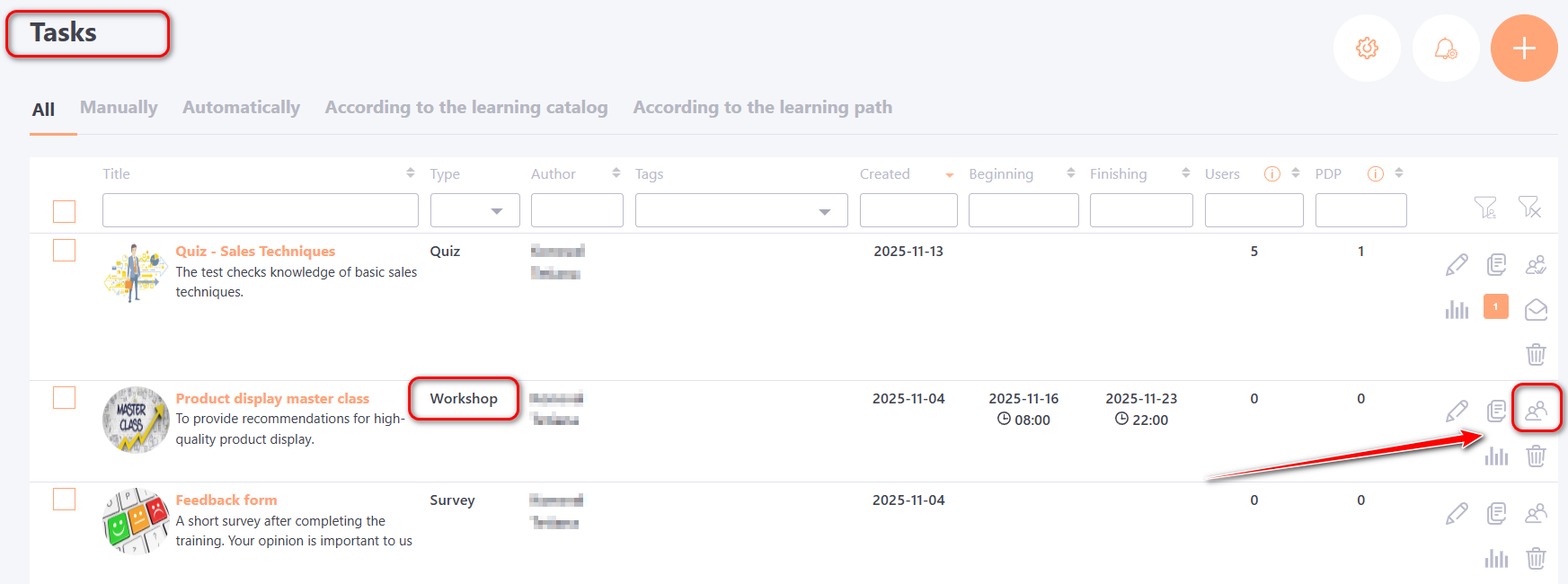The image size is (1568, 584).
Task: Open envelope icon in Quiz row
Action: (x=1536, y=310)
